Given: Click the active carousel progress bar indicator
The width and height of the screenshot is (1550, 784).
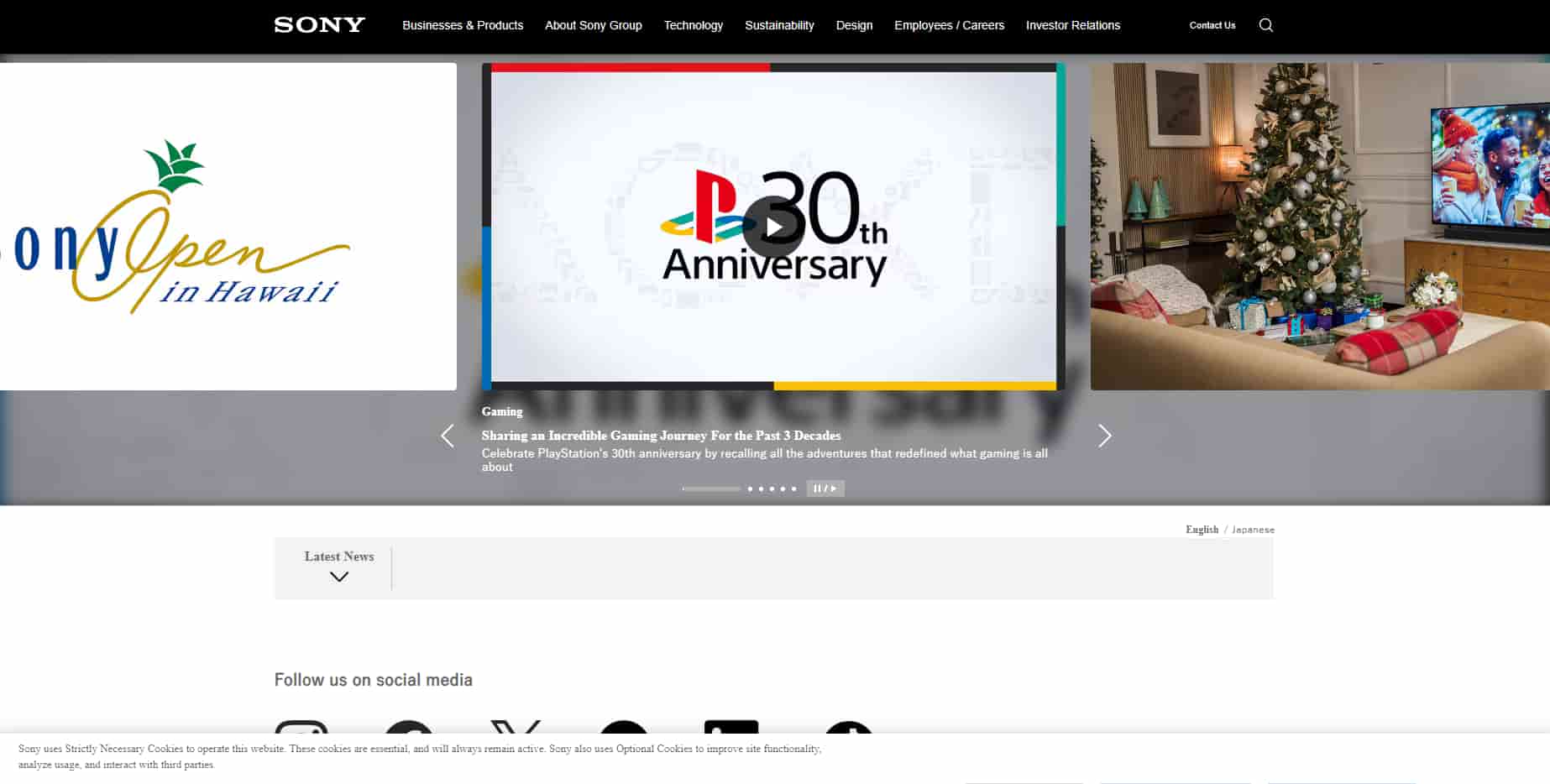Looking at the screenshot, I should 711,489.
